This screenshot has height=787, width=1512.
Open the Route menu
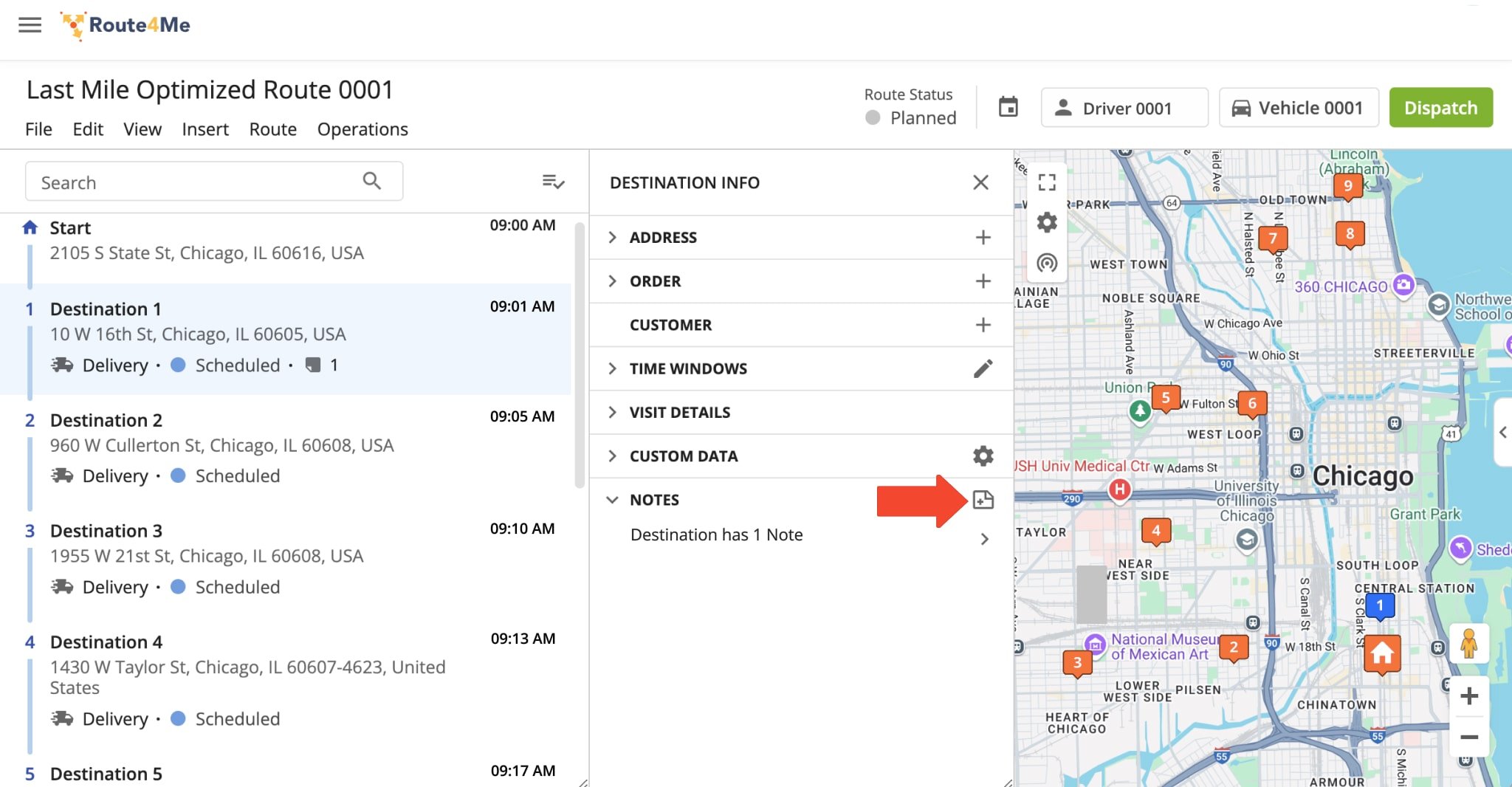273,129
